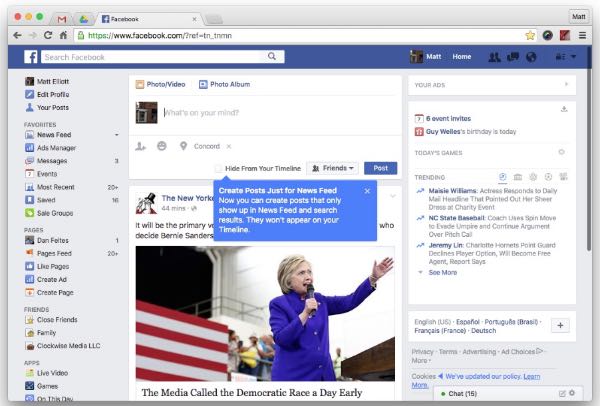Open the messages icon in the top bar

tap(513, 57)
